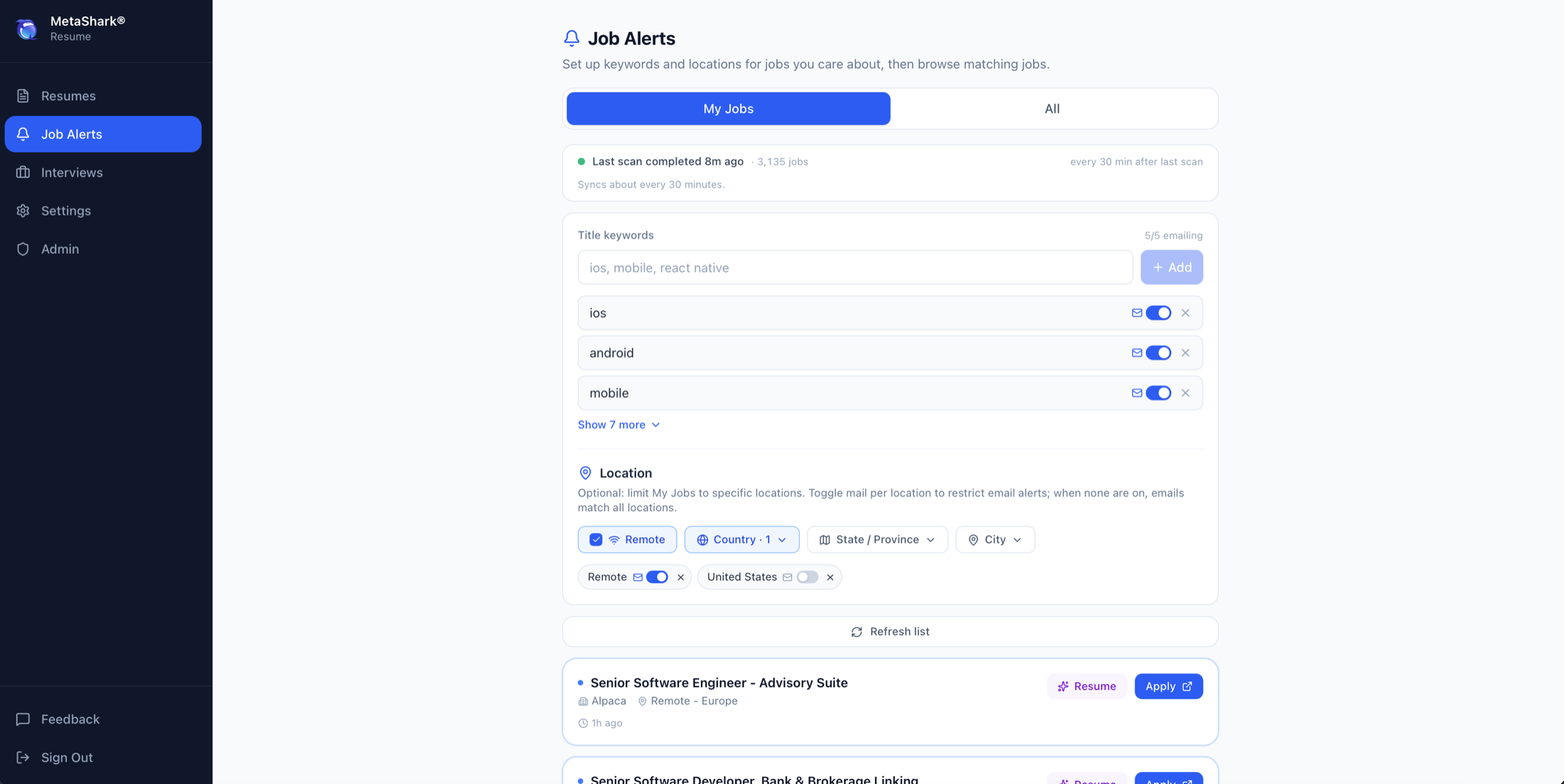The image size is (1564, 784).
Task: Click the Alpaca company name
Action: (x=609, y=701)
